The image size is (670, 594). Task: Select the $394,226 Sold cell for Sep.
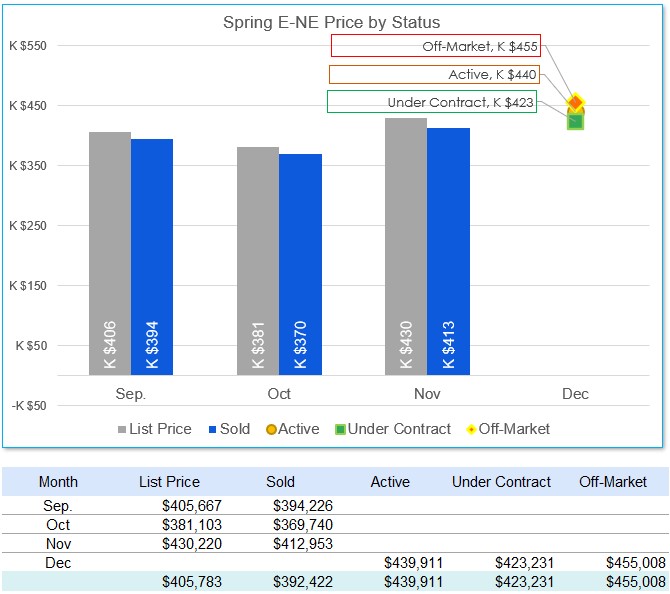[x=302, y=506]
